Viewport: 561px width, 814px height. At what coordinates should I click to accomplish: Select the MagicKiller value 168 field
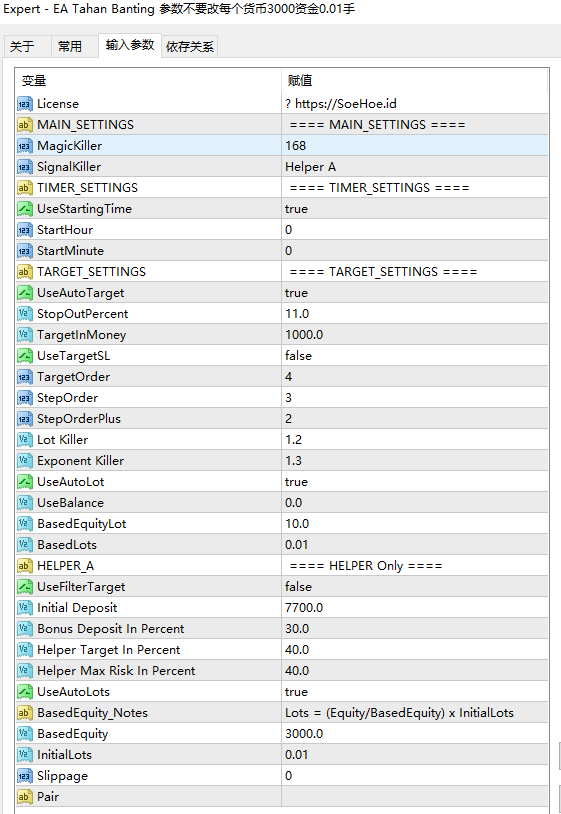[x=414, y=146]
